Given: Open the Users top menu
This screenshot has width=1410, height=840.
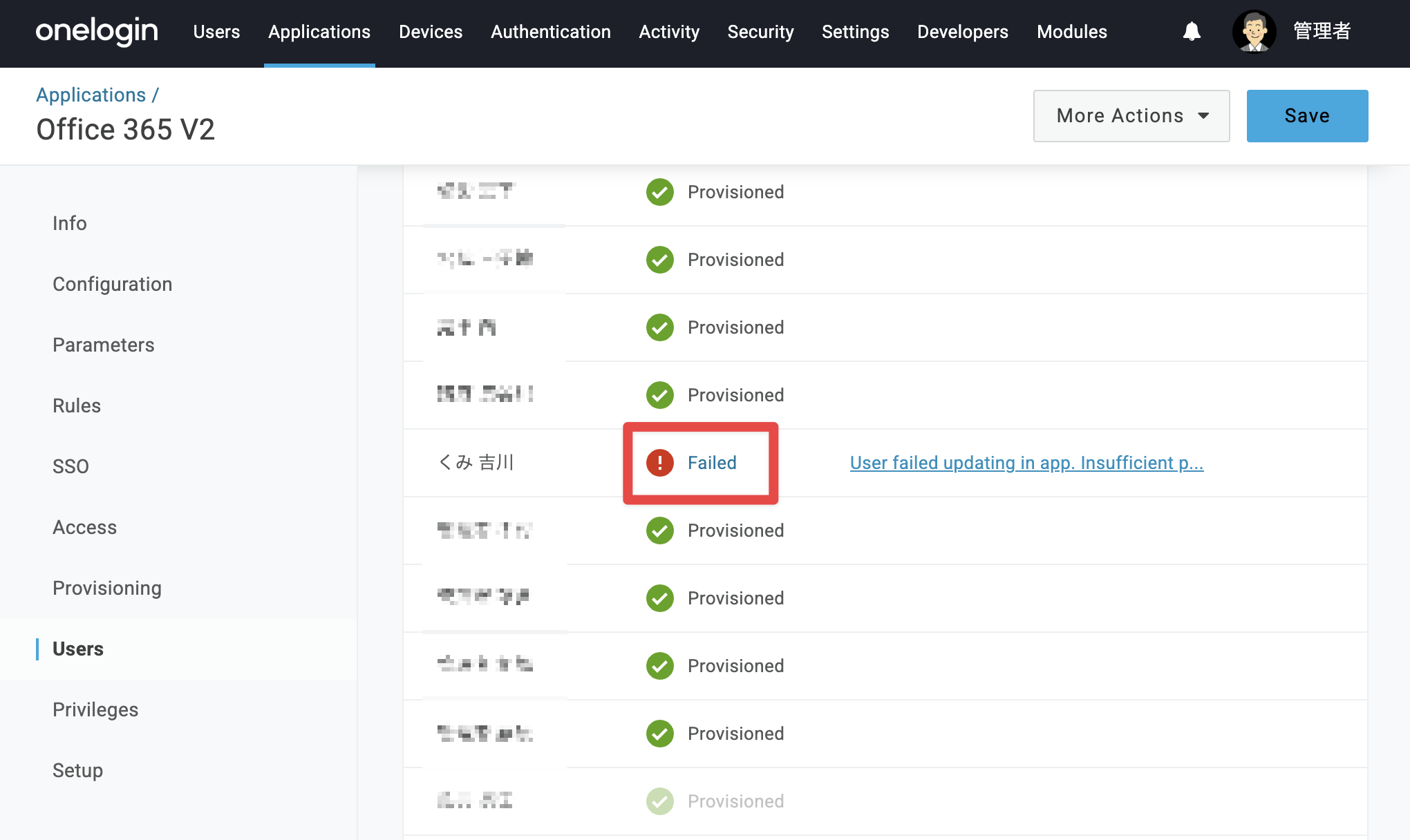Looking at the screenshot, I should [216, 32].
